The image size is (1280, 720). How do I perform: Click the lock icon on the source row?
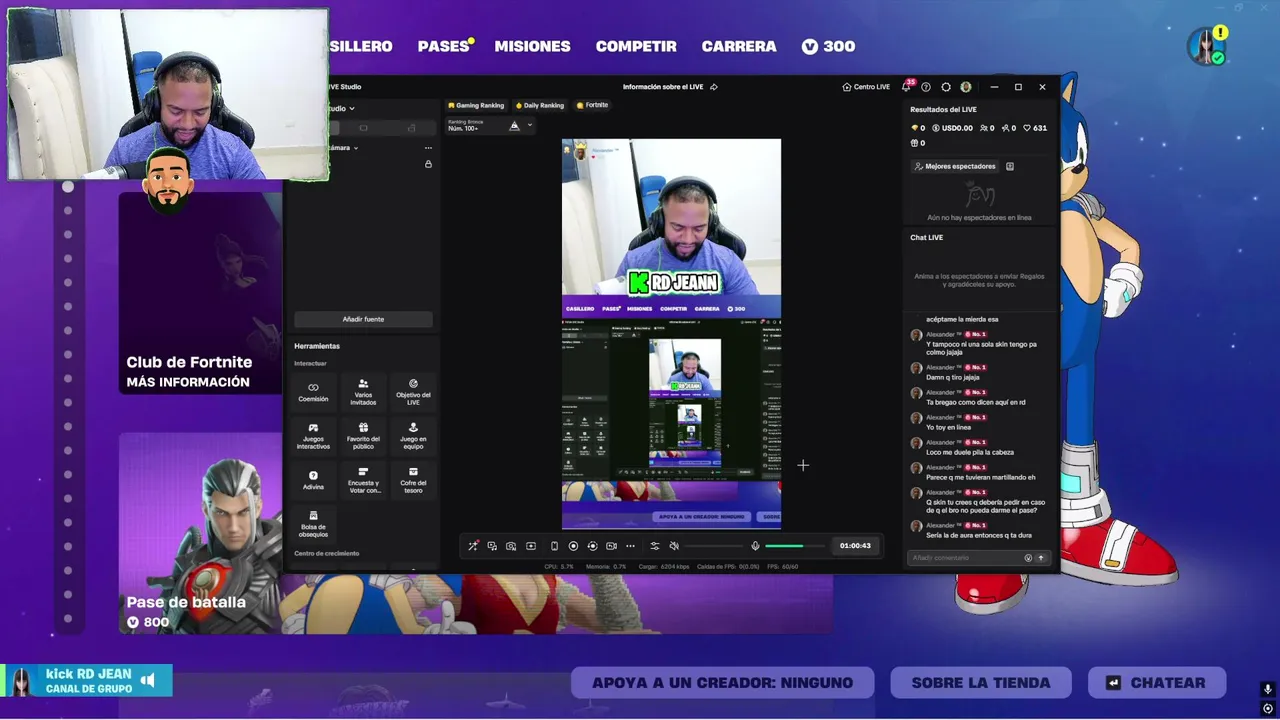pos(428,164)
